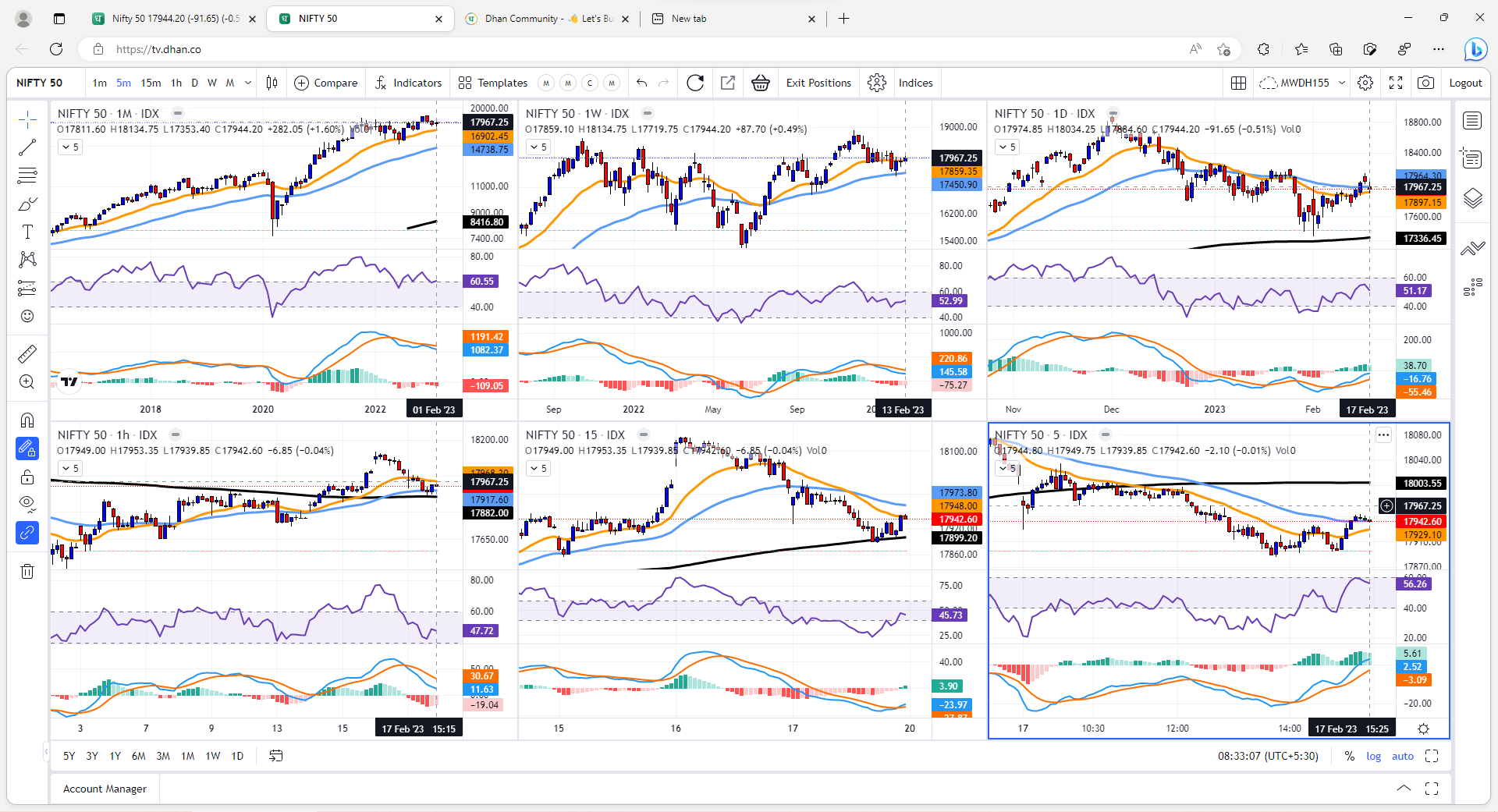Switch to Dhan Community browser tab
The width and height of the screenshot is (1498, 812).
coord(548,19)
